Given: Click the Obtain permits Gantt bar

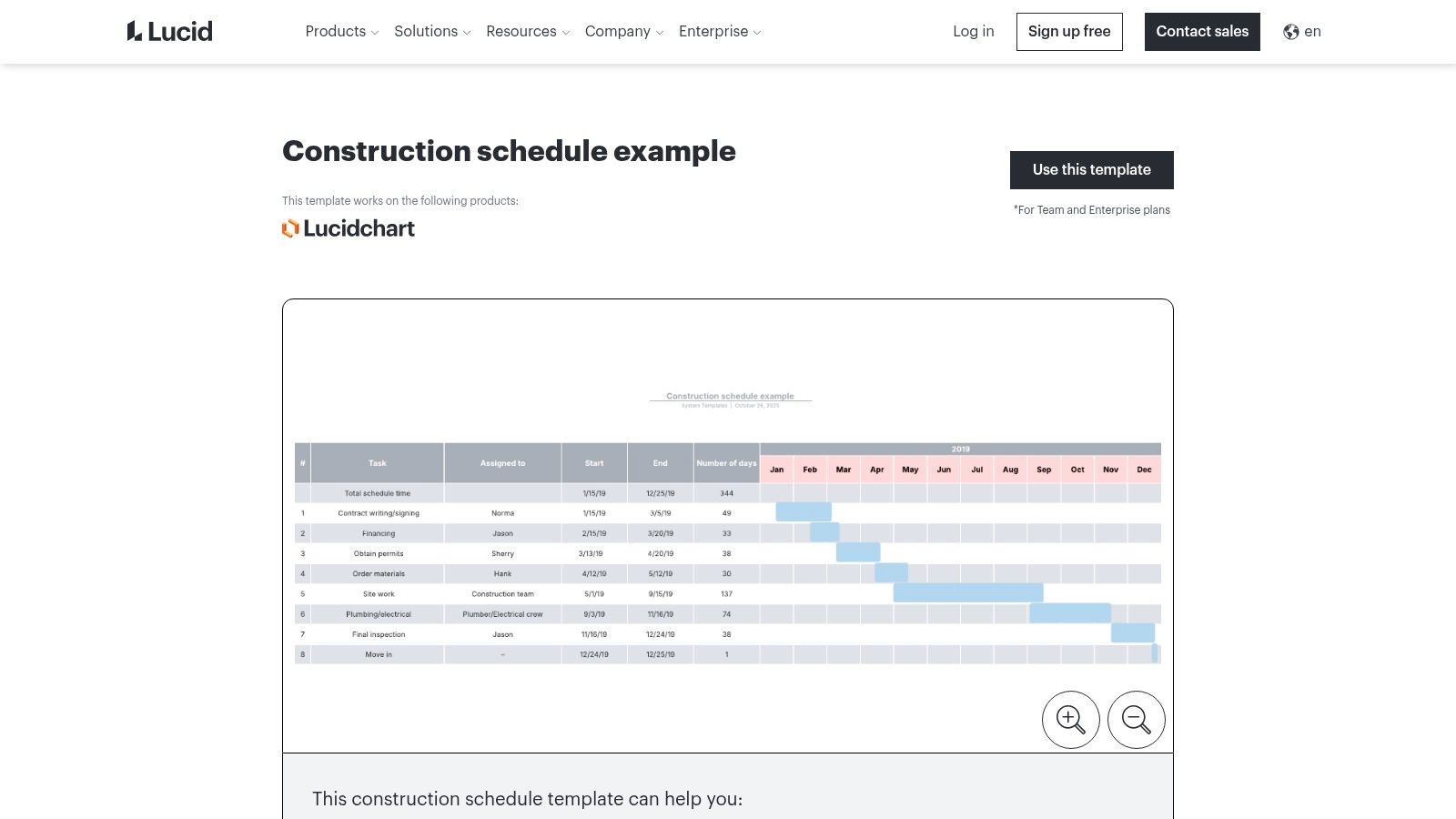Looking at the screenshot, I should (857, 552).
